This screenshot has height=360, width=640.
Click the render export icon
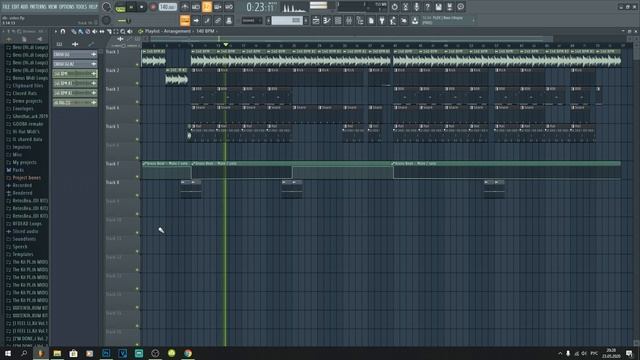pos(449,7)
